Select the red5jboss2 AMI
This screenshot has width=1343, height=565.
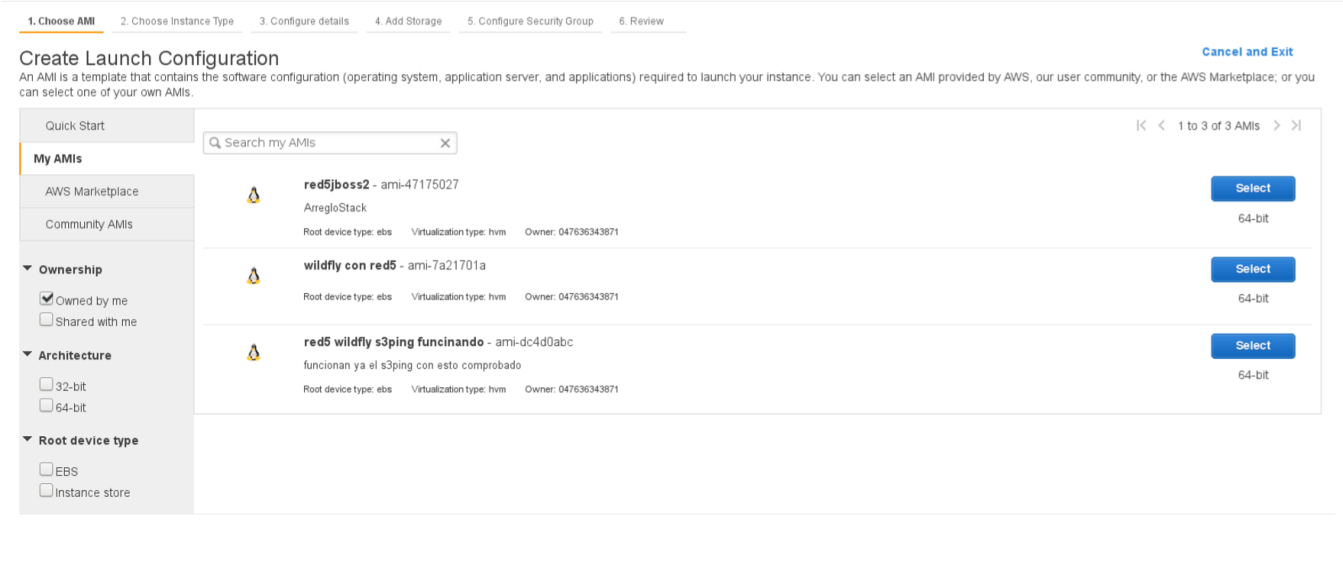coord(1252,188)
